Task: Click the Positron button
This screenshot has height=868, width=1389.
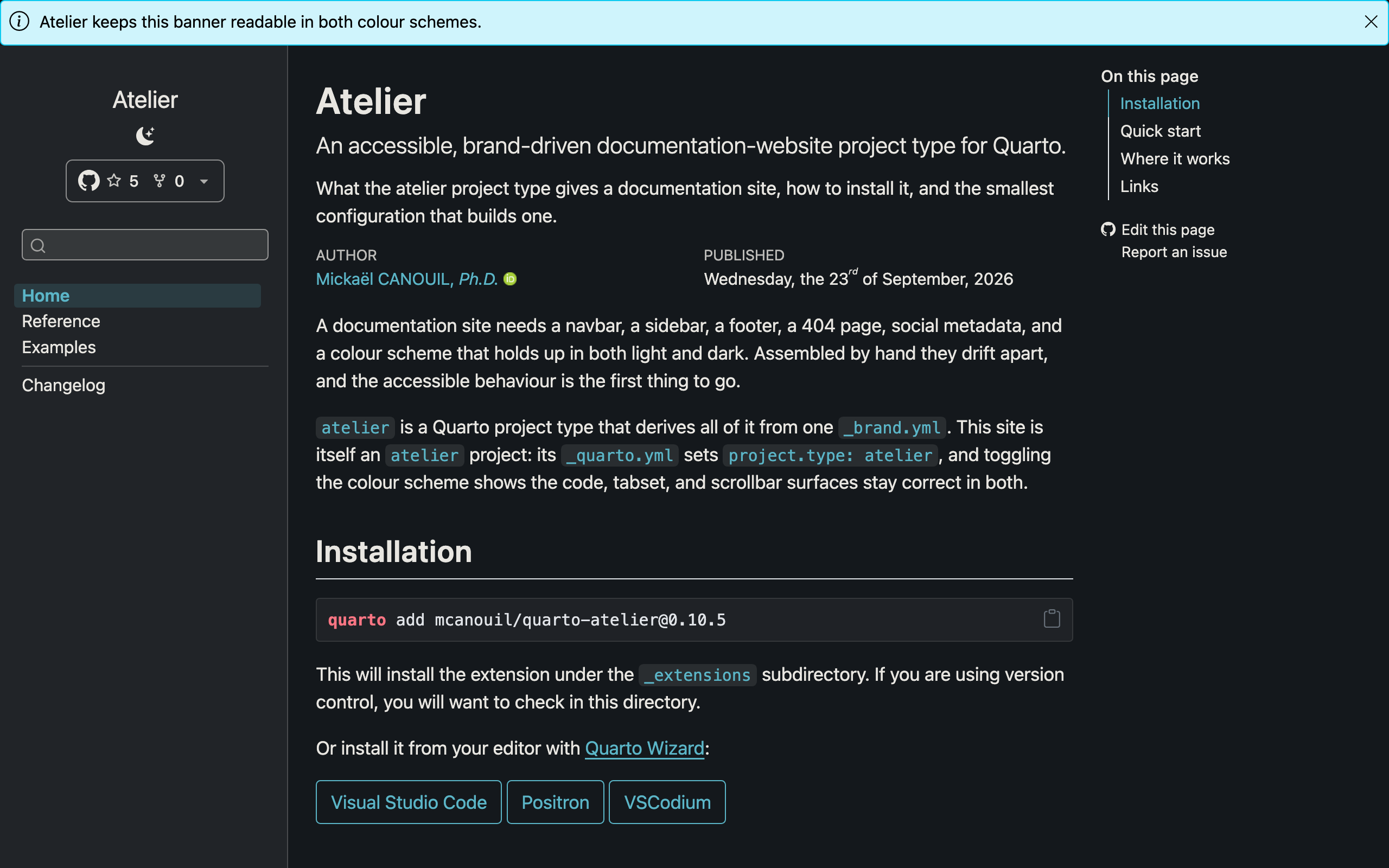Action: (x=555, y=802)
